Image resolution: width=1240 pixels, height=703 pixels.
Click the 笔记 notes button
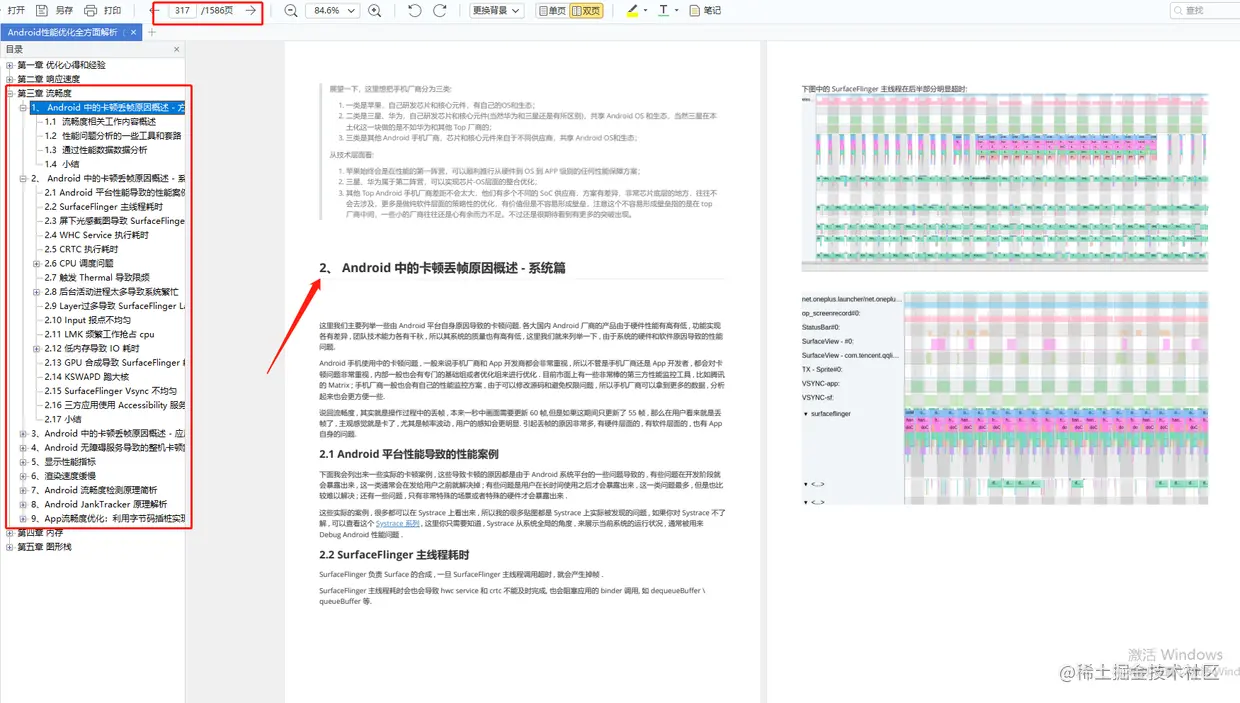705,10
